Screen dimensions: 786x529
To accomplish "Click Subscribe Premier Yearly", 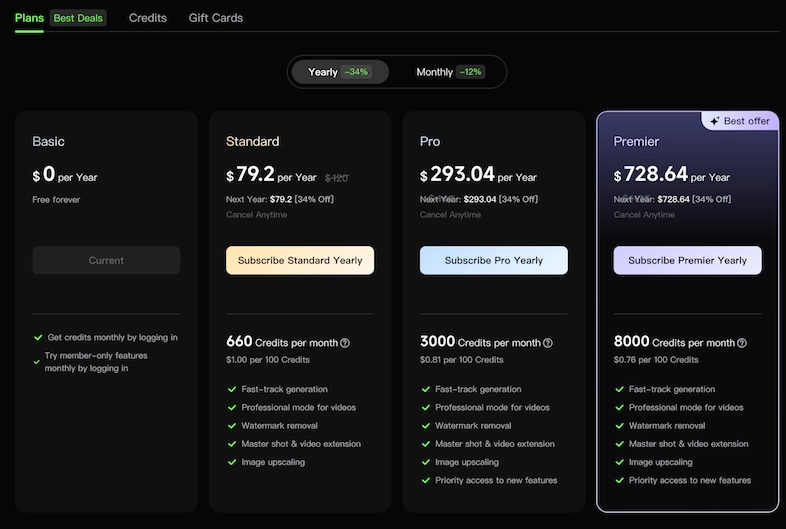I will [x=687, y=260].
